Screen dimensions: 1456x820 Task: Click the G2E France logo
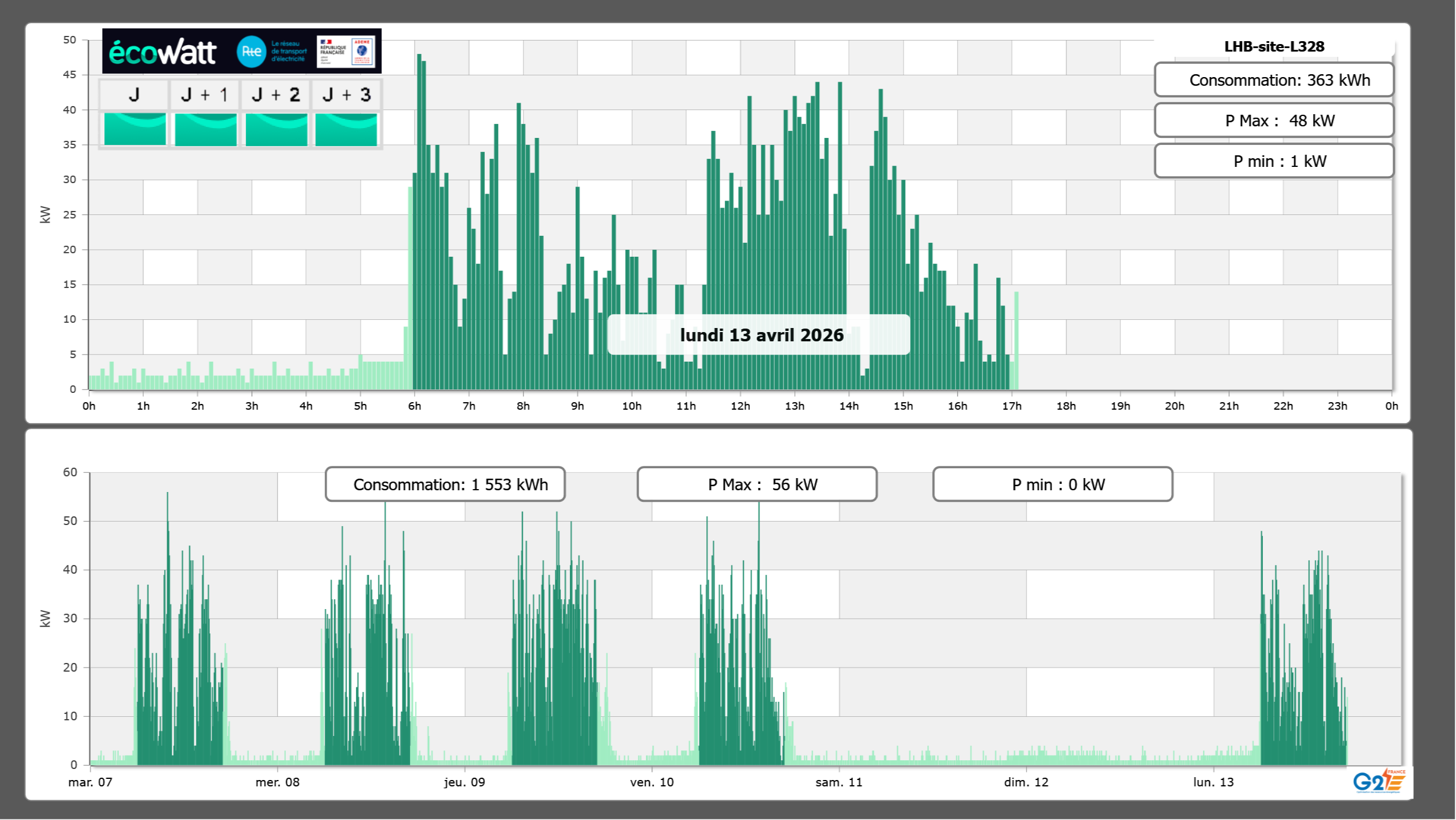(x=1379, y=781)
